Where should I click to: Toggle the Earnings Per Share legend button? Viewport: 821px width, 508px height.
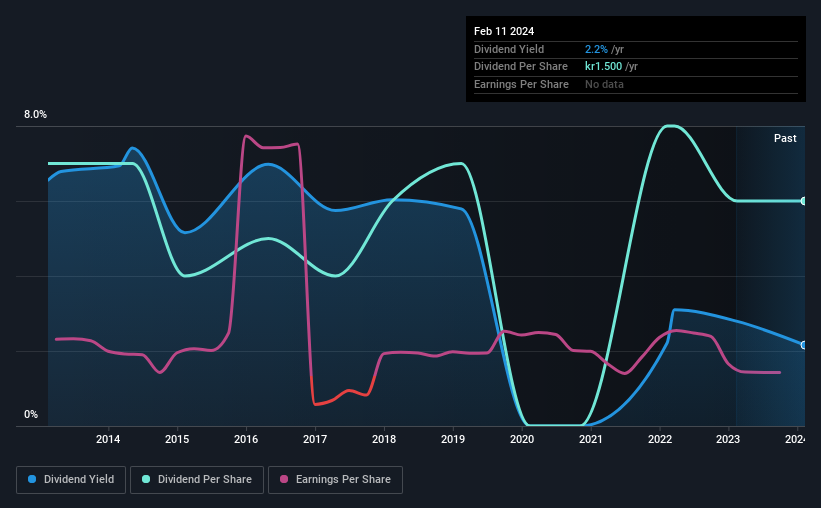click(335, 480)
